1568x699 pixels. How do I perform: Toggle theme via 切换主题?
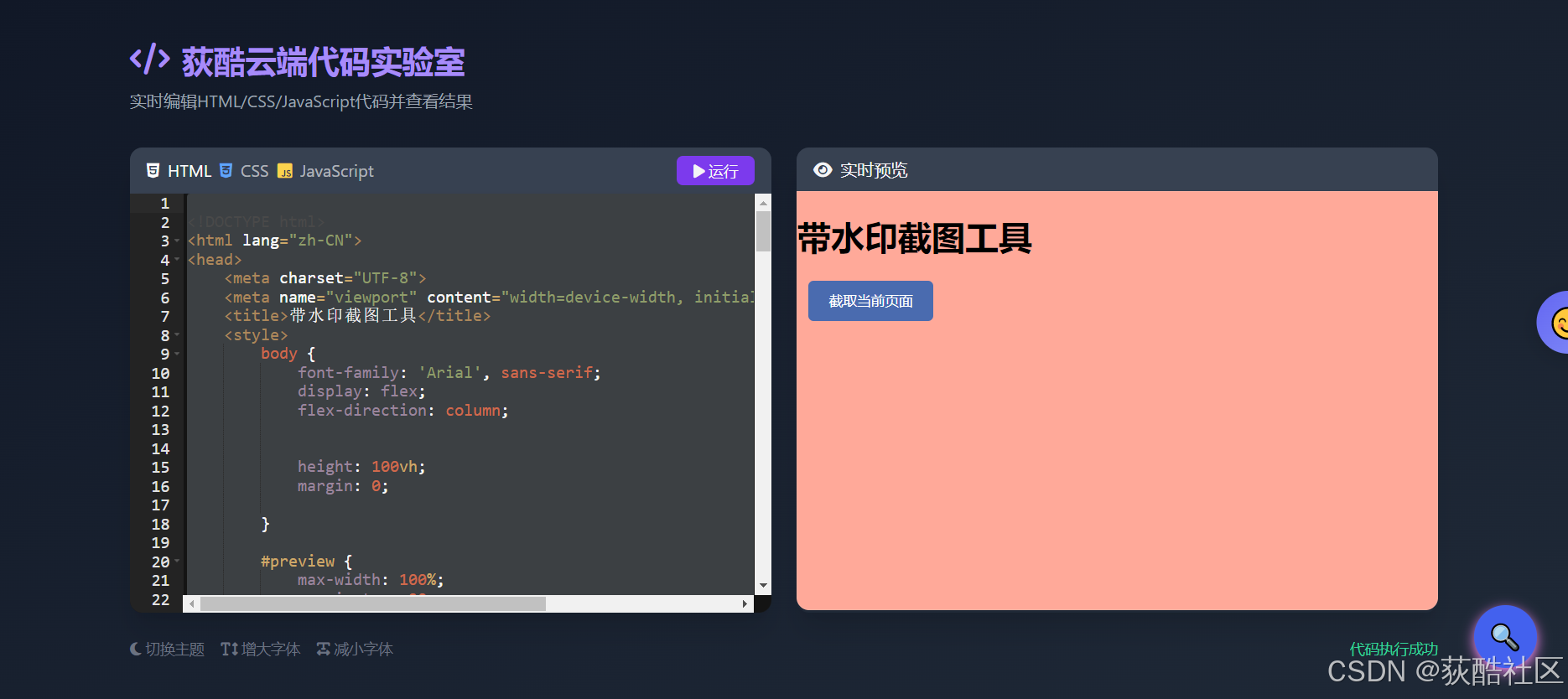click(167, 649)
